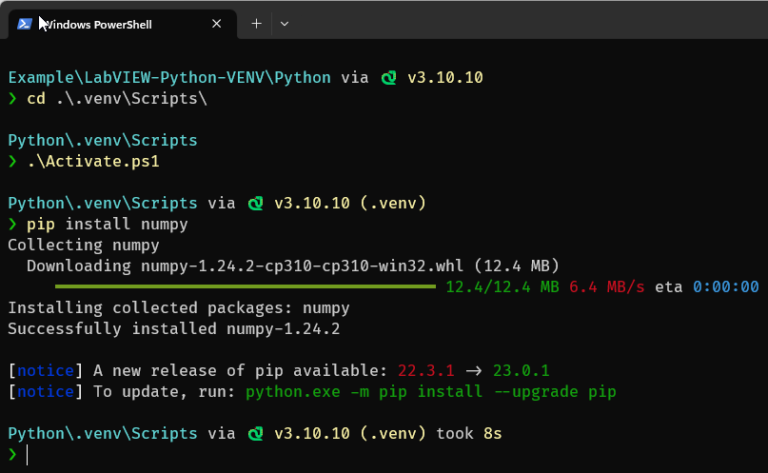768x473 pixels.
Task: Click the PowerShell icon in the tab
Action: point(24,24)
